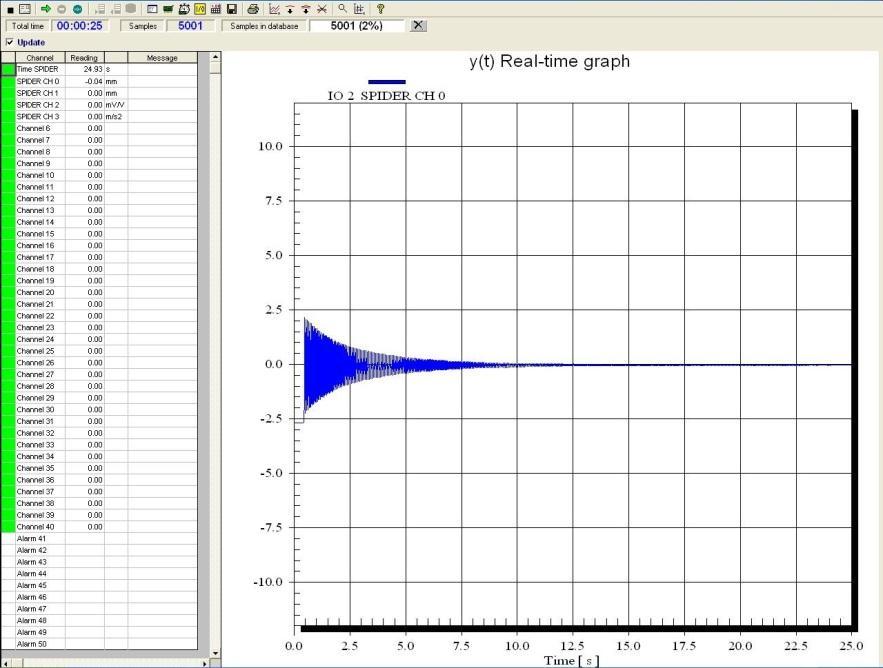Select the Channel 6 row

pyautogui.click(x=99, y=128)
